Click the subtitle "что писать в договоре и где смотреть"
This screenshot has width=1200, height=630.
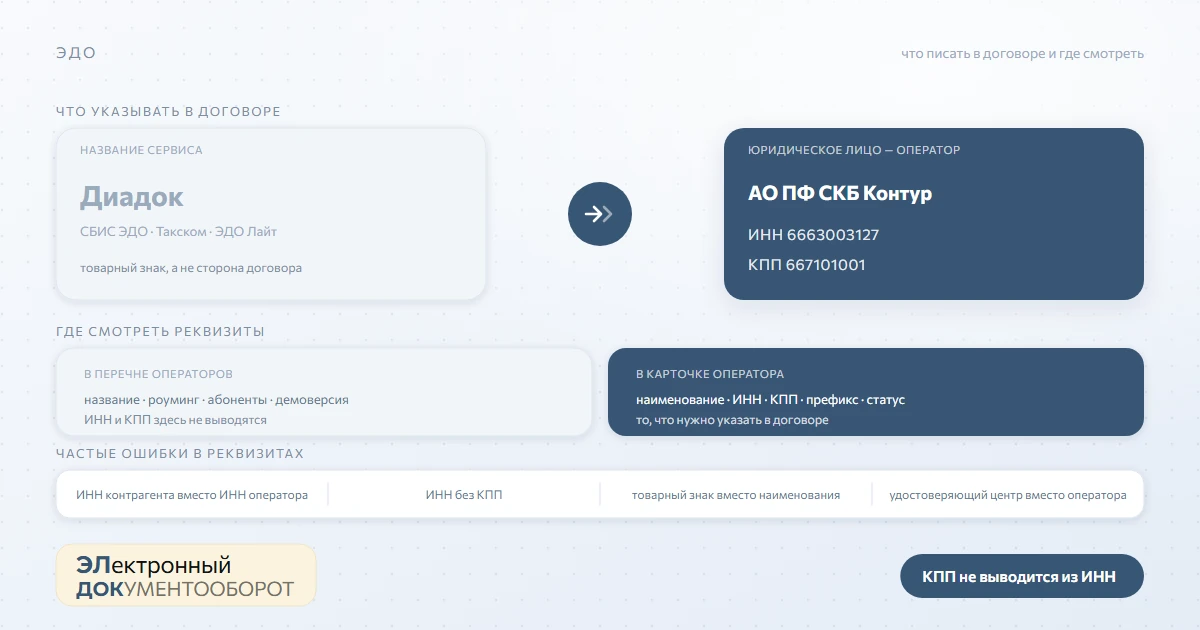point(1022,53)
